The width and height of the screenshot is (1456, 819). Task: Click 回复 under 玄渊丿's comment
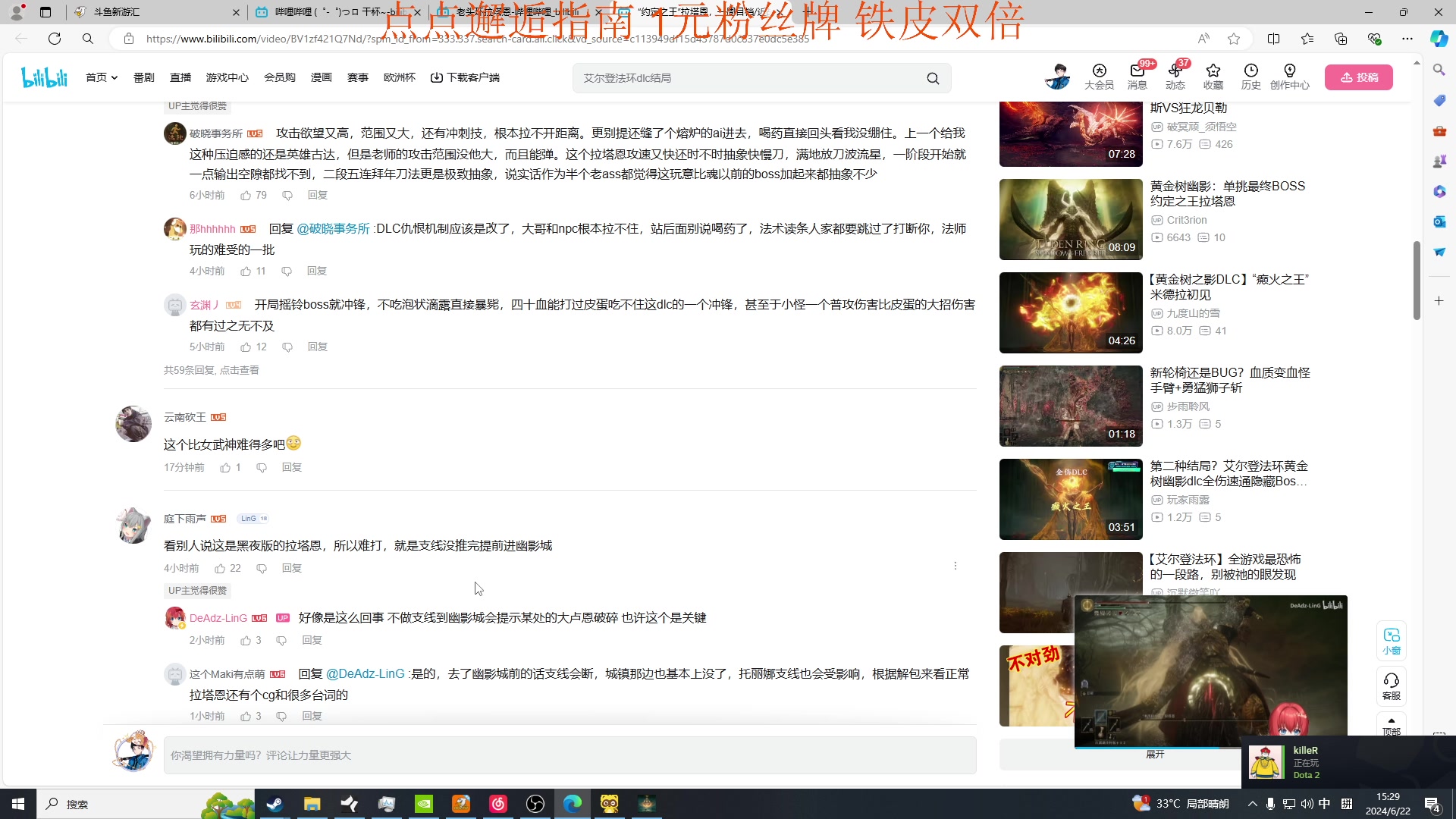click(317, 347)
